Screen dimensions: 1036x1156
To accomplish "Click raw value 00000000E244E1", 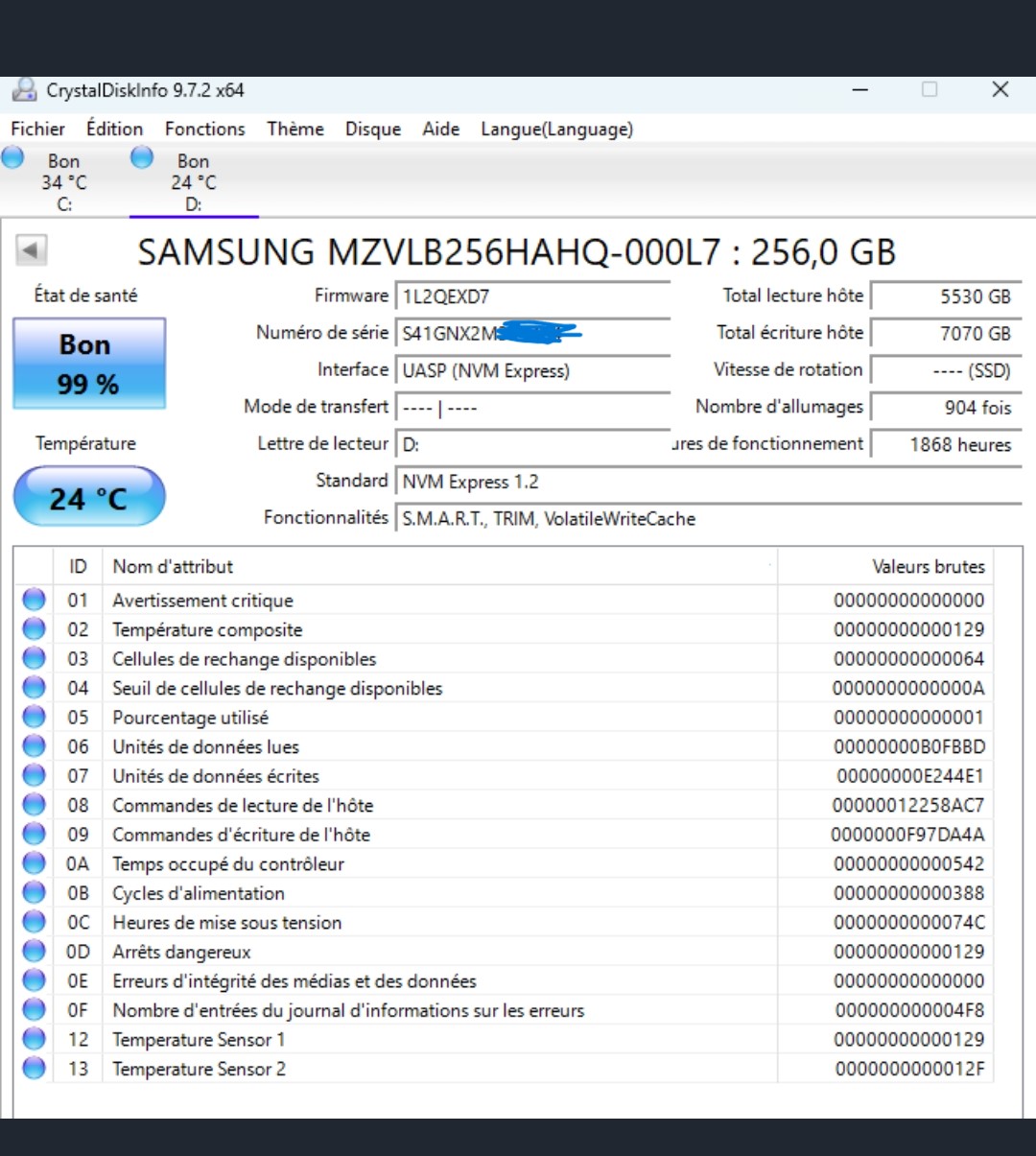I will [910, 775].
